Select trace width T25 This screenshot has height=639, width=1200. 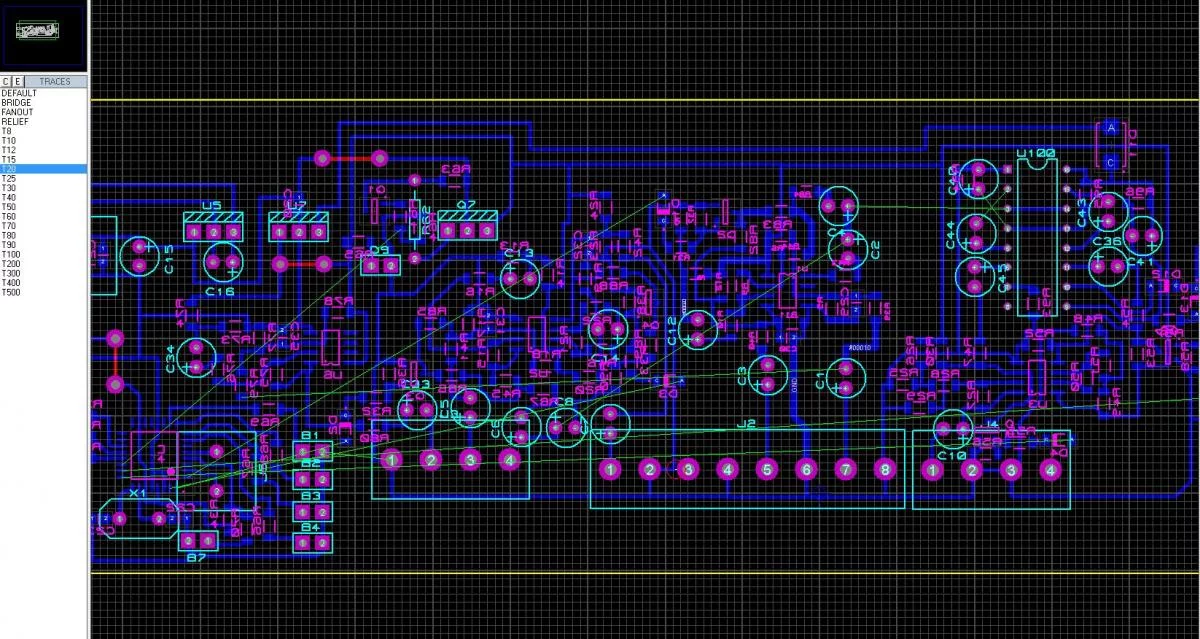pyautogui.click(x=44, y=179)
